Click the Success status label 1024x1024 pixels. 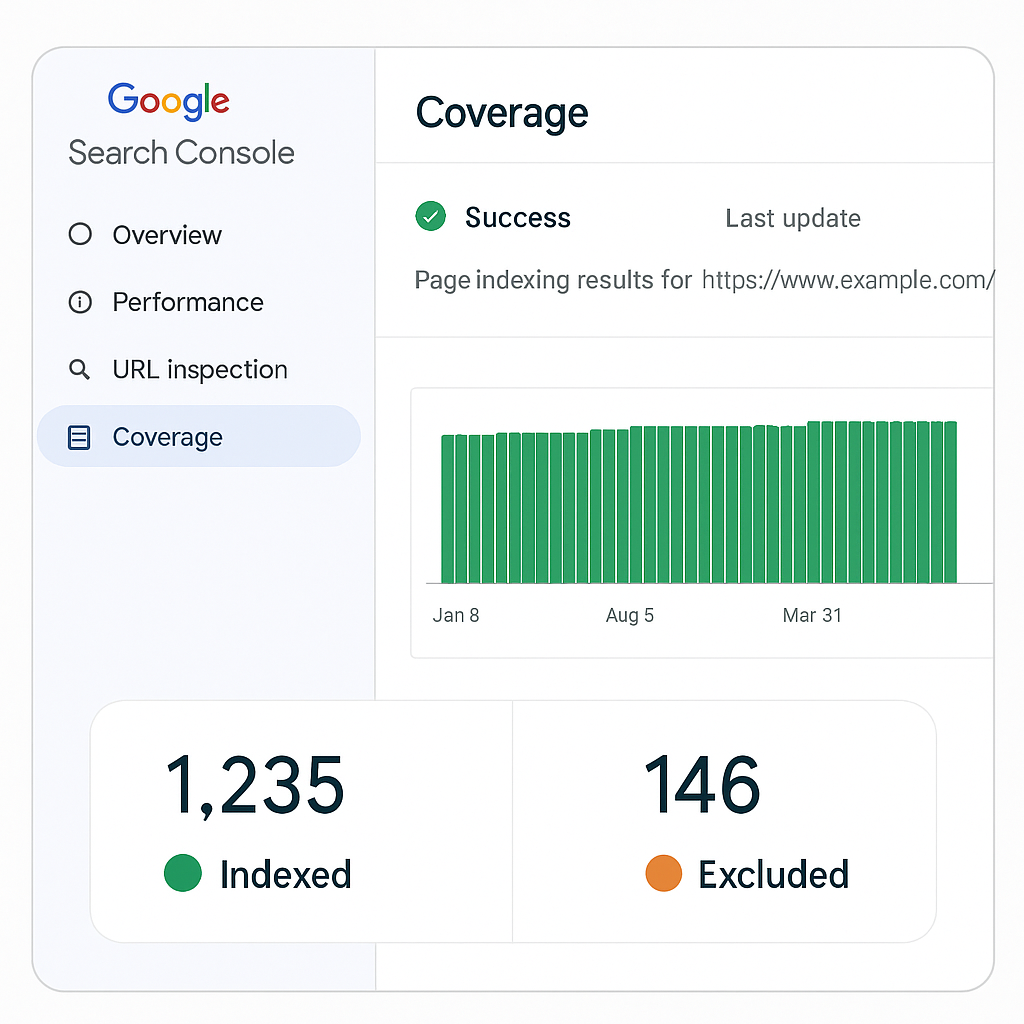click(x=518, y=217)
